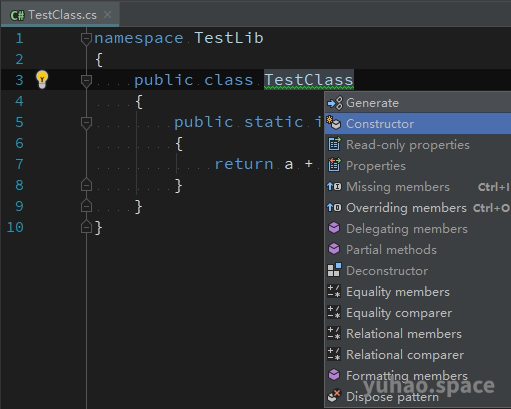Click the Overriding members icon
This screenshot has width=511, height=409.
[334, 207]
